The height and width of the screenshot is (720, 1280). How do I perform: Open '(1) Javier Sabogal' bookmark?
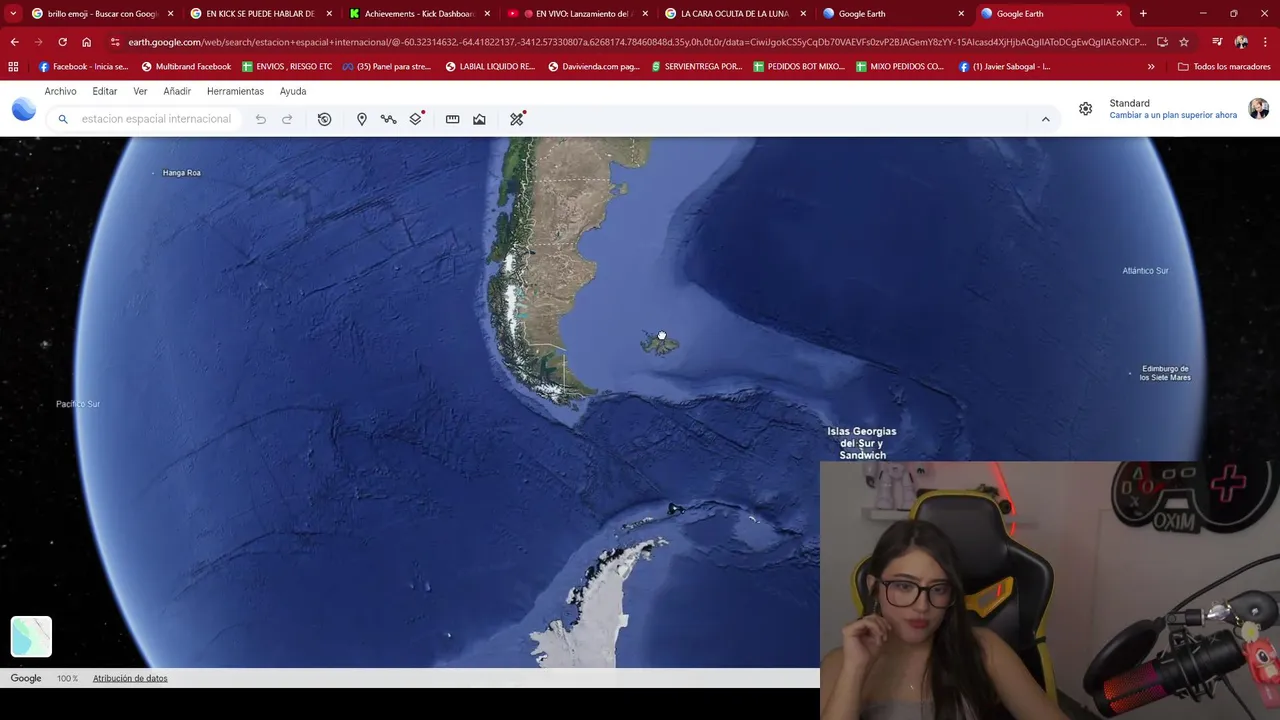click(x=1004, y=66)
